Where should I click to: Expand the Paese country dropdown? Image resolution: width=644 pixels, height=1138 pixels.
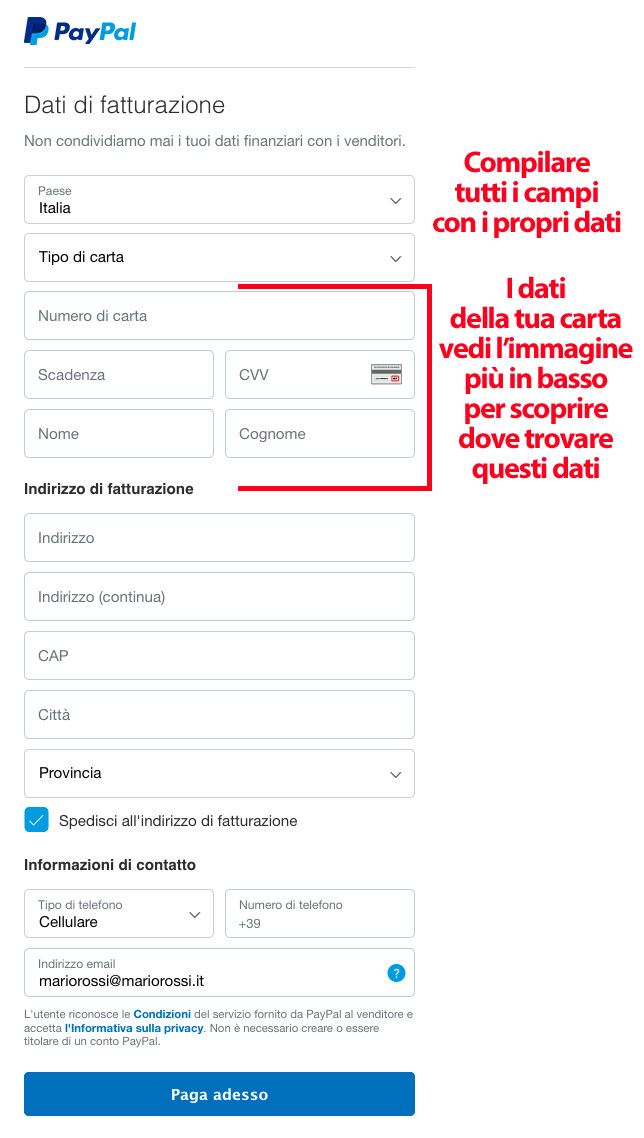click(219, 200)
